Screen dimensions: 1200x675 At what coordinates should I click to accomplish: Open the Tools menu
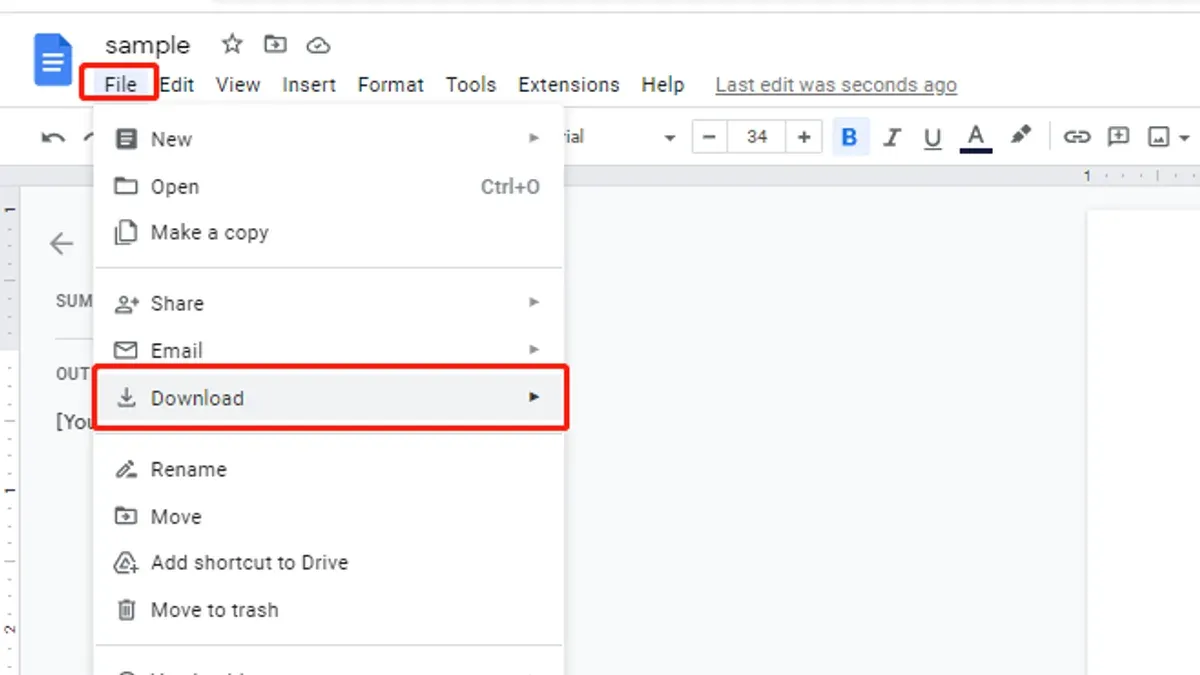pos(471,84)
